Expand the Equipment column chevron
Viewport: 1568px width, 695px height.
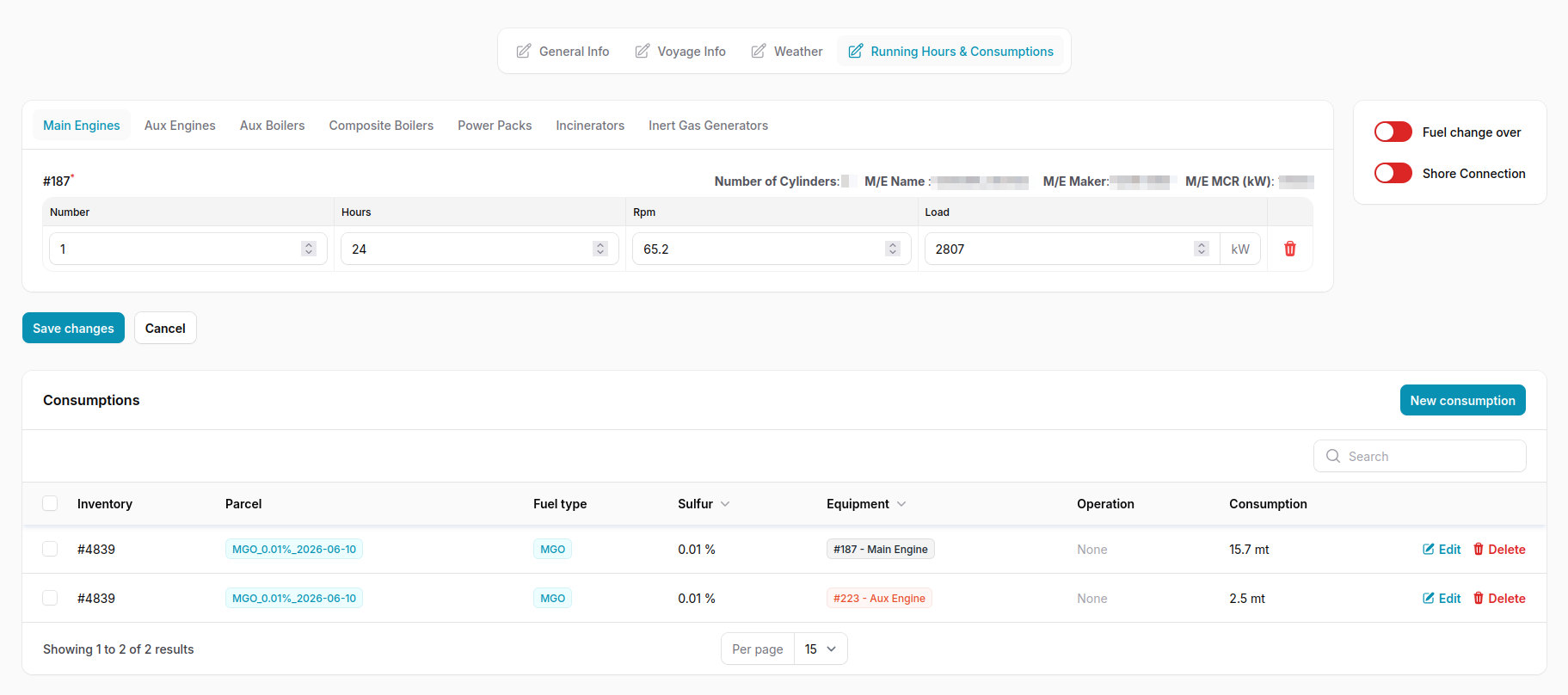[x=901, y=504]
